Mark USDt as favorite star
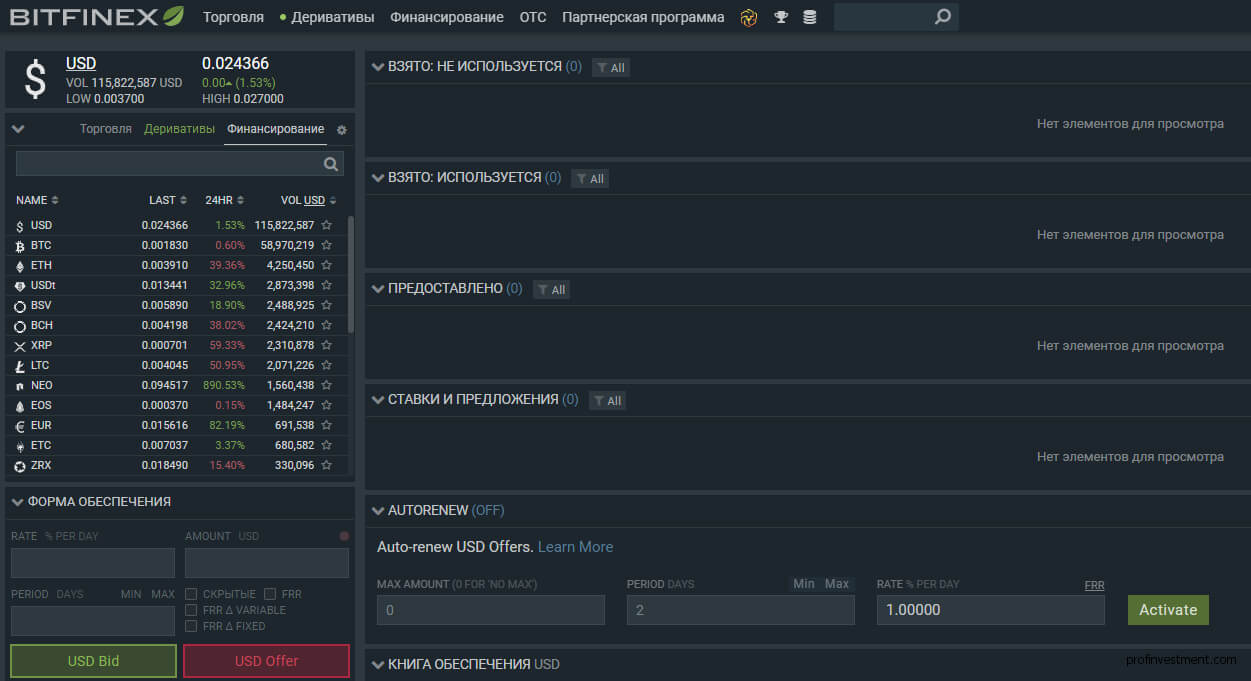1251x681 pixels. [327, 285]
